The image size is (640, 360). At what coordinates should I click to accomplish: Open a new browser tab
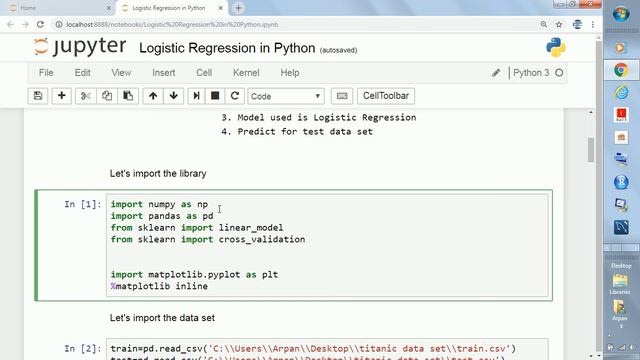(x=238, y=8)
